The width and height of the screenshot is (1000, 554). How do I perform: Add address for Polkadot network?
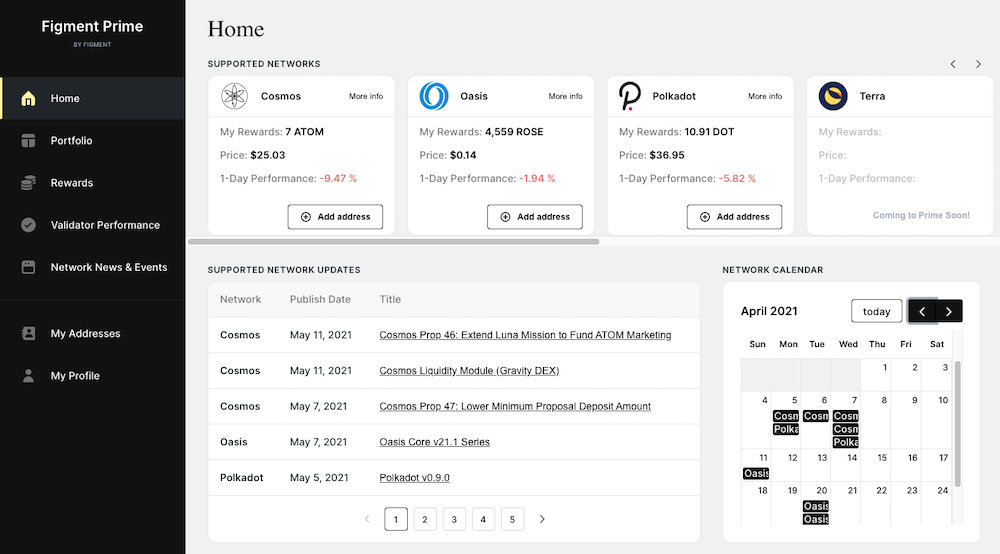coord(734,217)
